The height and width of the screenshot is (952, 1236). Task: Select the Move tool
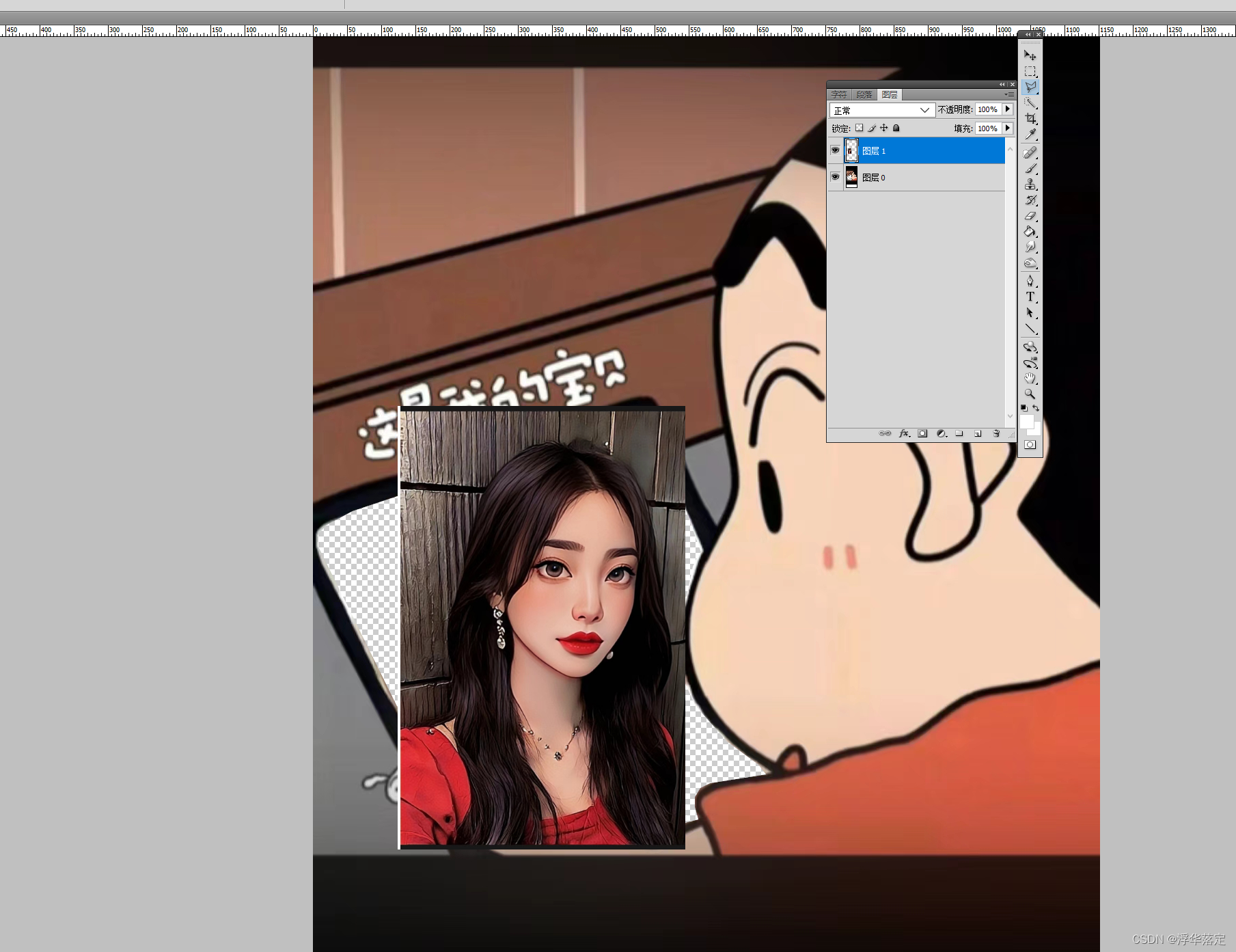click(1030, 55)
